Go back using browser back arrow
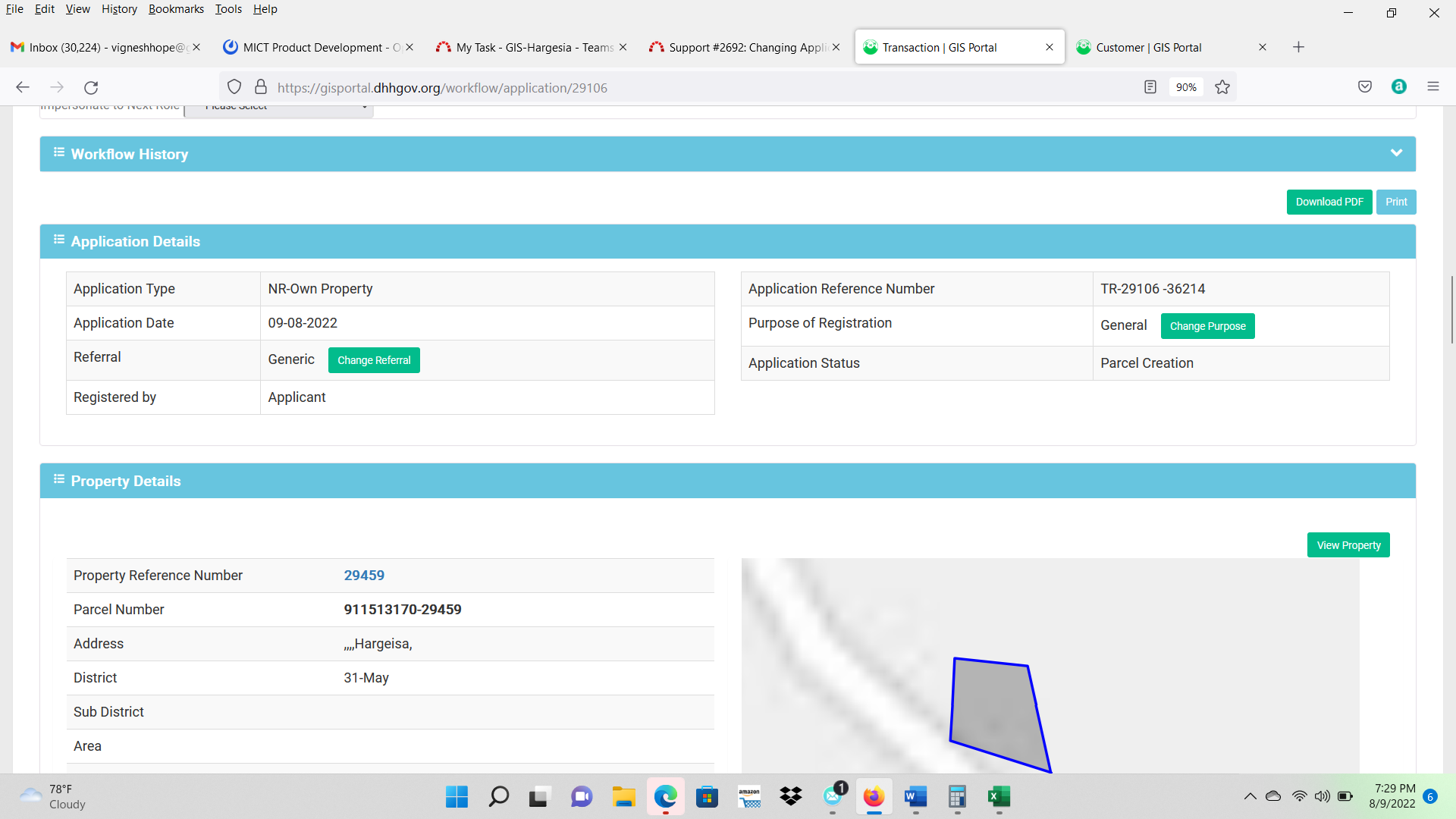Viewport: 1456px width, 819px height. coord(23,87)
